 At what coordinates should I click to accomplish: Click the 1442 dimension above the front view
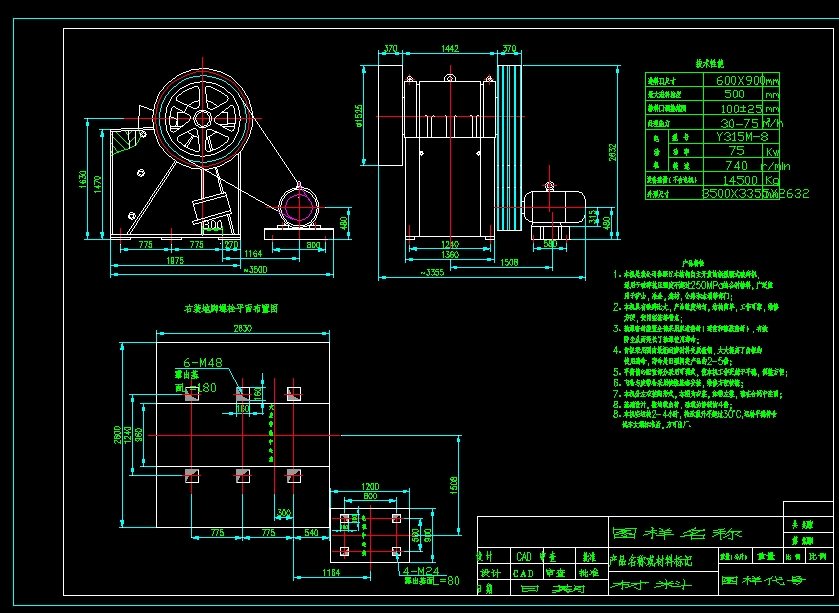tap(449, 48)
